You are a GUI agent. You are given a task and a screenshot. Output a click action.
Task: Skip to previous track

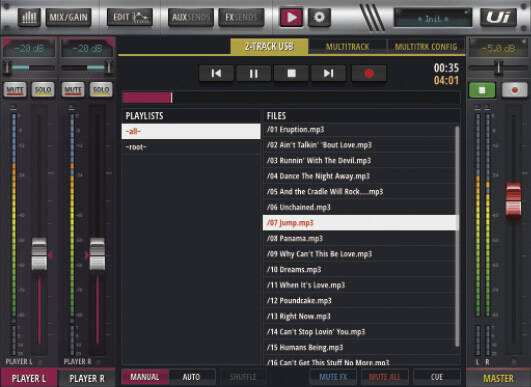tap(216, 73)
